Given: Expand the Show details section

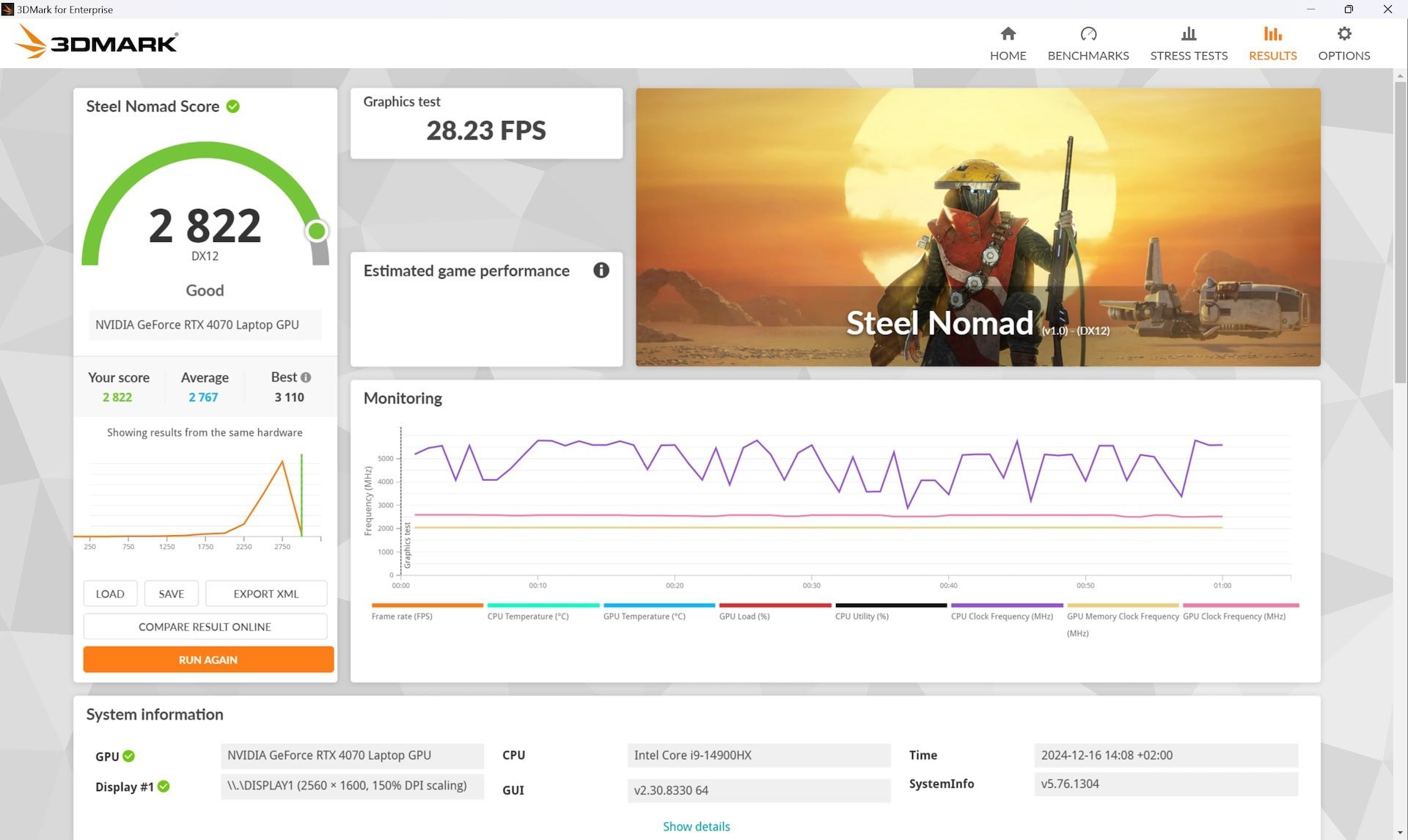Looking at the screenshot, I should point(697,825).
